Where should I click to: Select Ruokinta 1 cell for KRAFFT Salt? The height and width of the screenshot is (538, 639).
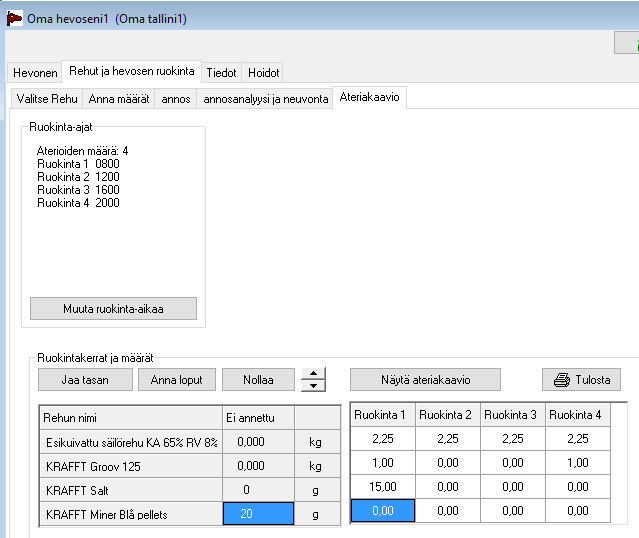(382, 487)
